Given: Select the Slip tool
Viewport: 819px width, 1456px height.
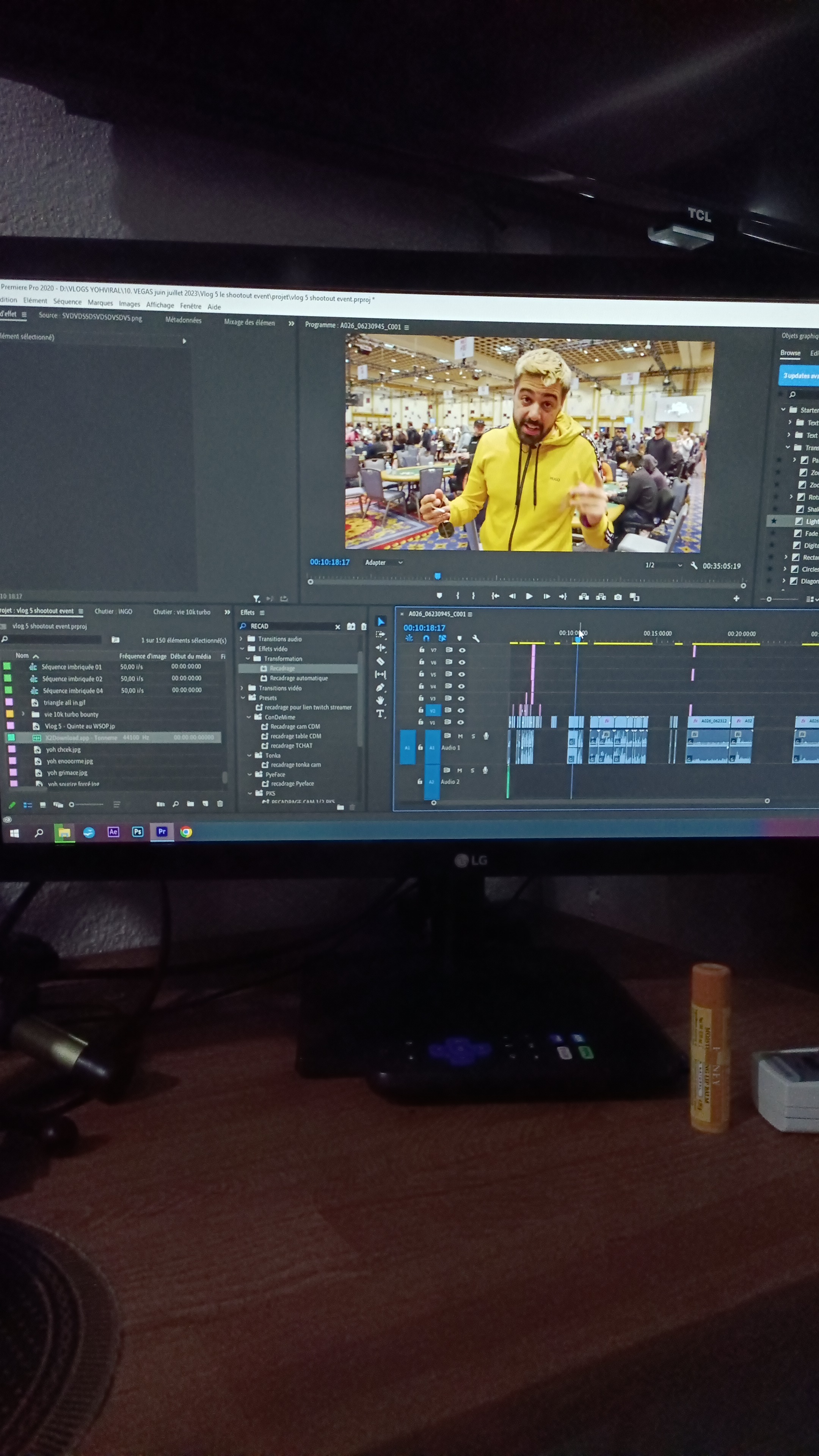Looking at the screenshot, I should (x=380, y=674).
